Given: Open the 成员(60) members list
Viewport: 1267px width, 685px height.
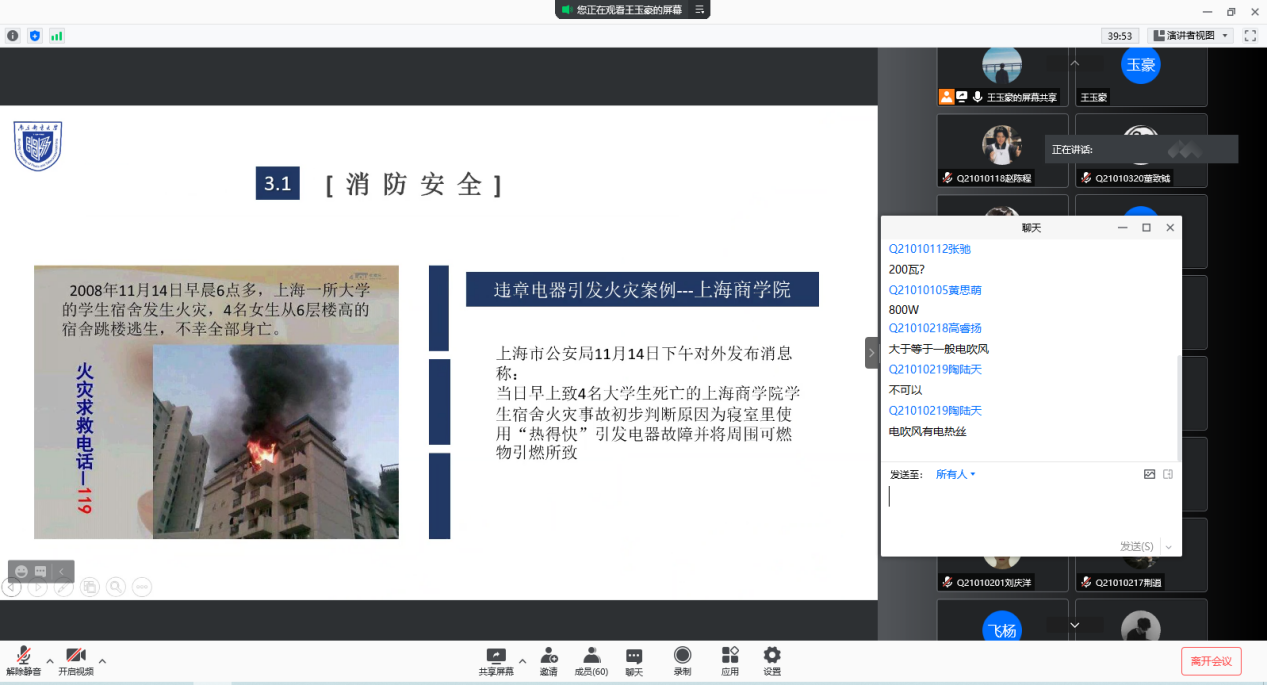Looking at the screenshot, I should coord(592,661).
